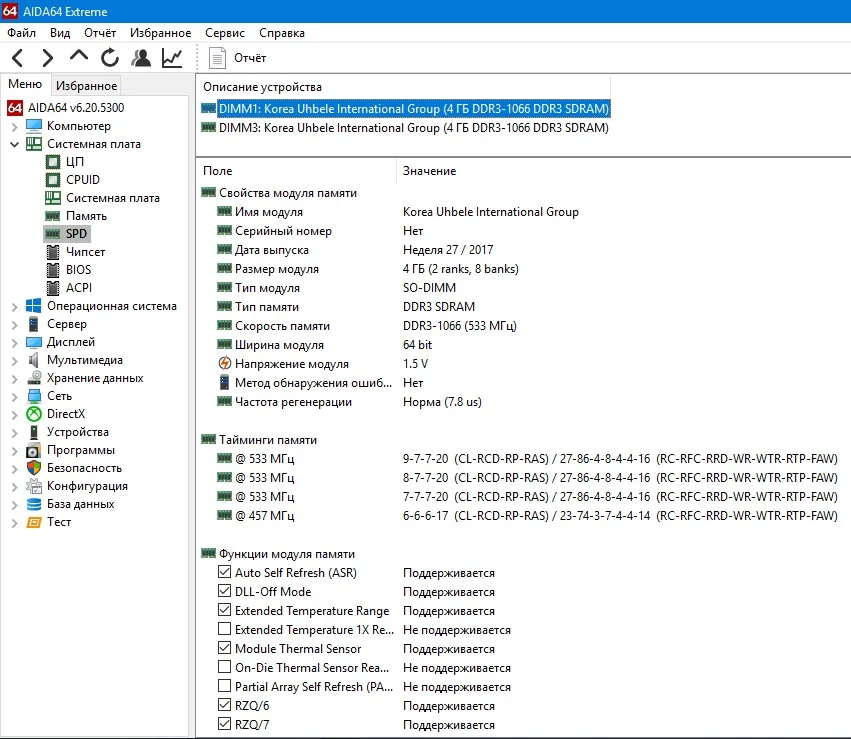Open the Память item icon
Image resolution: width=851 pixels, height=739 pixels.
click(x=53, y=216)
